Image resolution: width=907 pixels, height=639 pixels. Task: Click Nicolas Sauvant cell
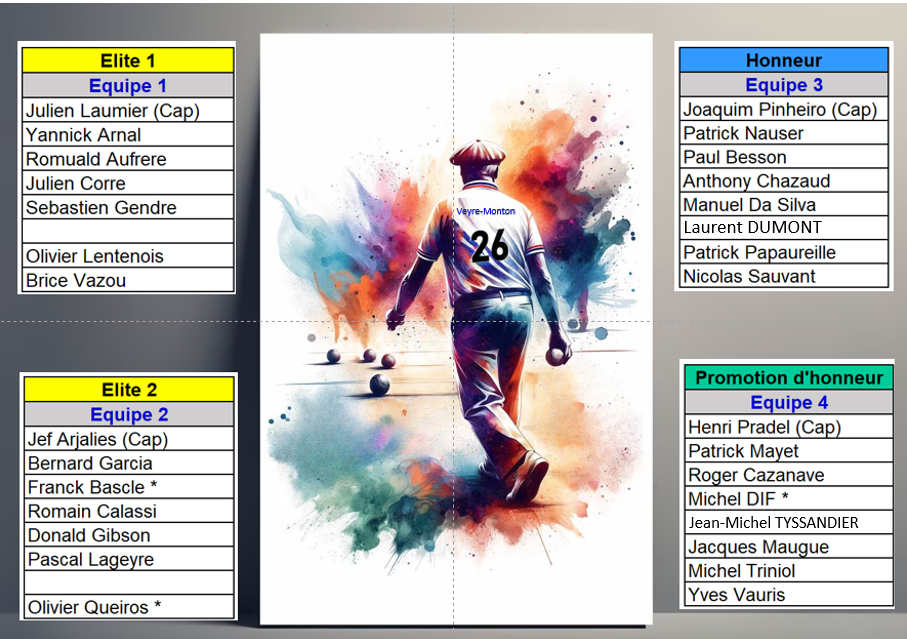tap(784, 276)
